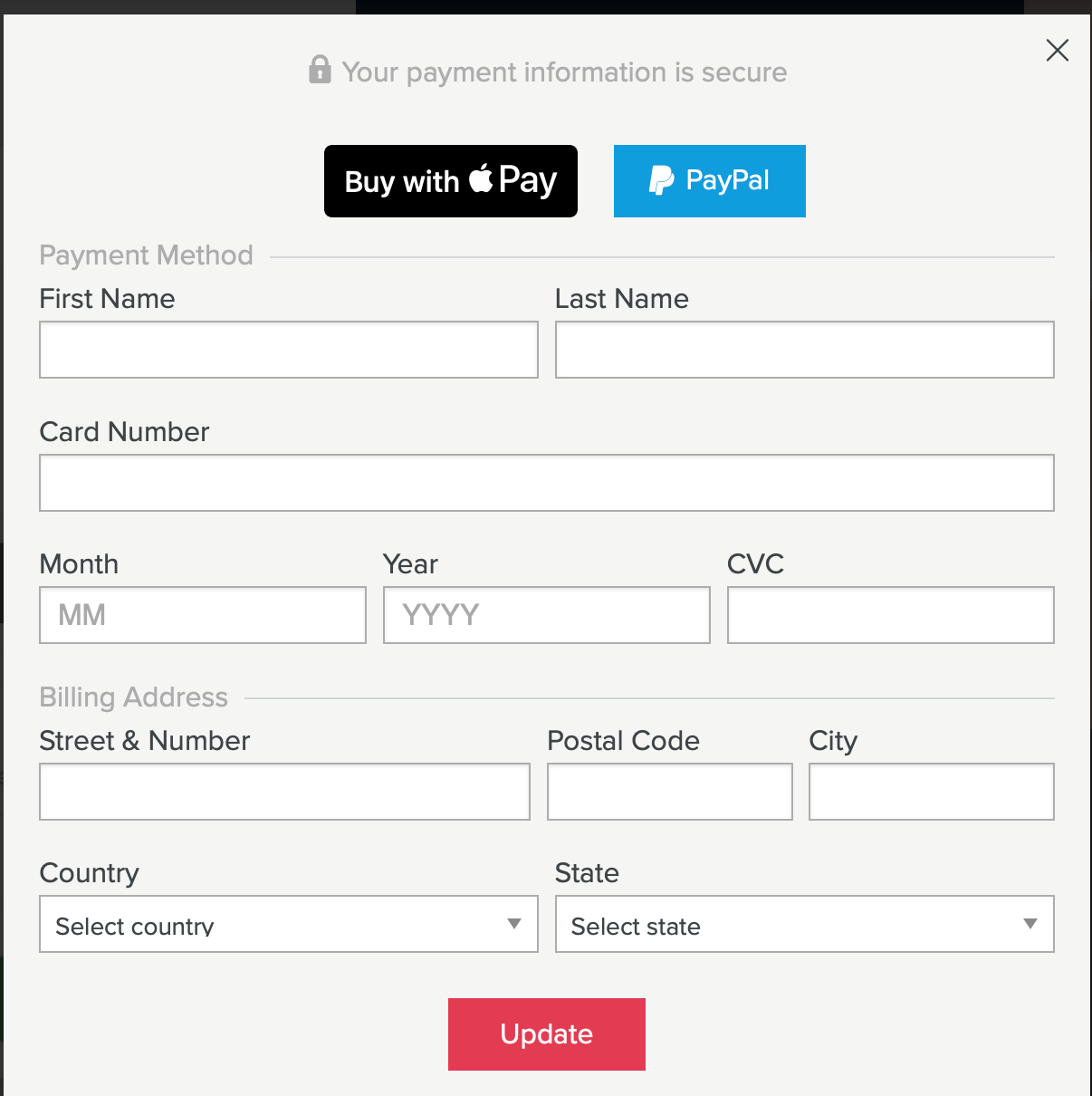The width and height of the screenshot is (1092, 1096).
Task: Pay using the PayPal button
Action: pos(710,181)
